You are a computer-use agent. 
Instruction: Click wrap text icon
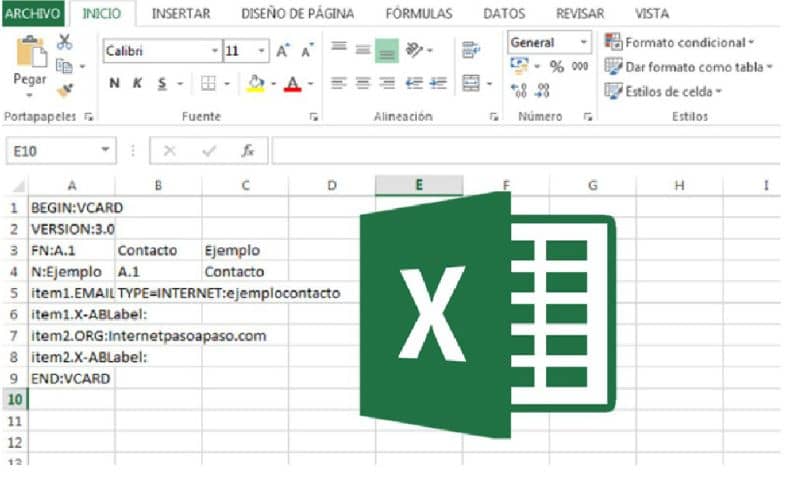click(x=470, y=49)
